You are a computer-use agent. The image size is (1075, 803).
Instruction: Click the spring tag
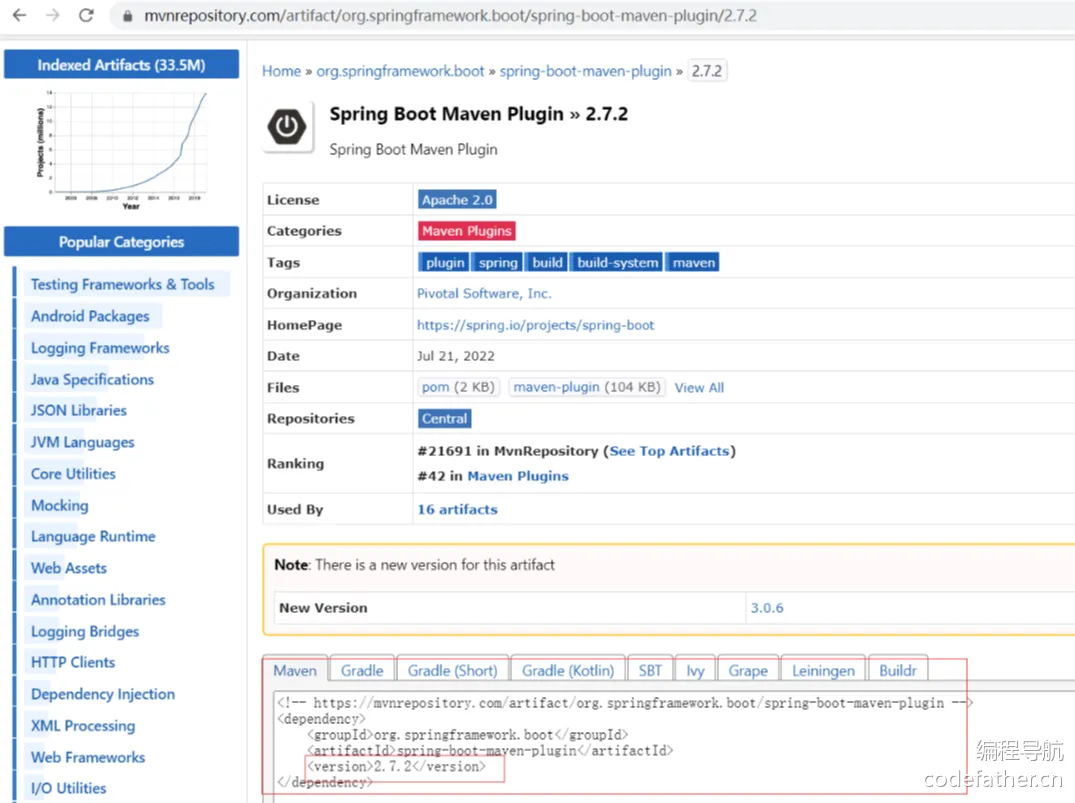498,263
